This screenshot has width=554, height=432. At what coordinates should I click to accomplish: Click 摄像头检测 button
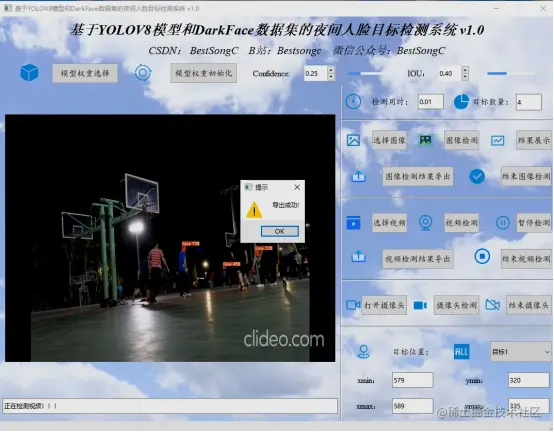click(456, 305)
